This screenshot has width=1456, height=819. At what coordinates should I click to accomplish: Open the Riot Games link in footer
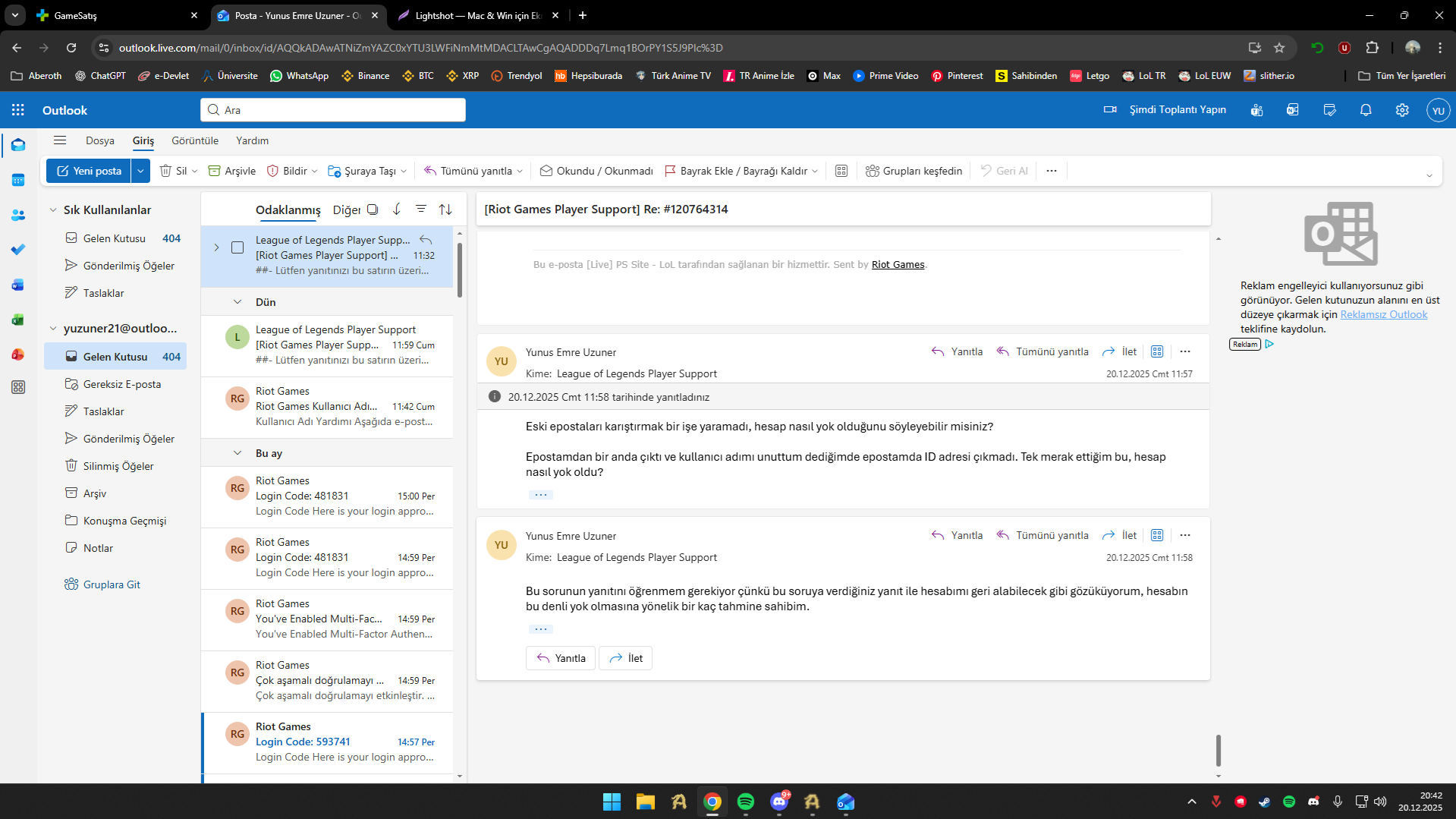(898, 264)
